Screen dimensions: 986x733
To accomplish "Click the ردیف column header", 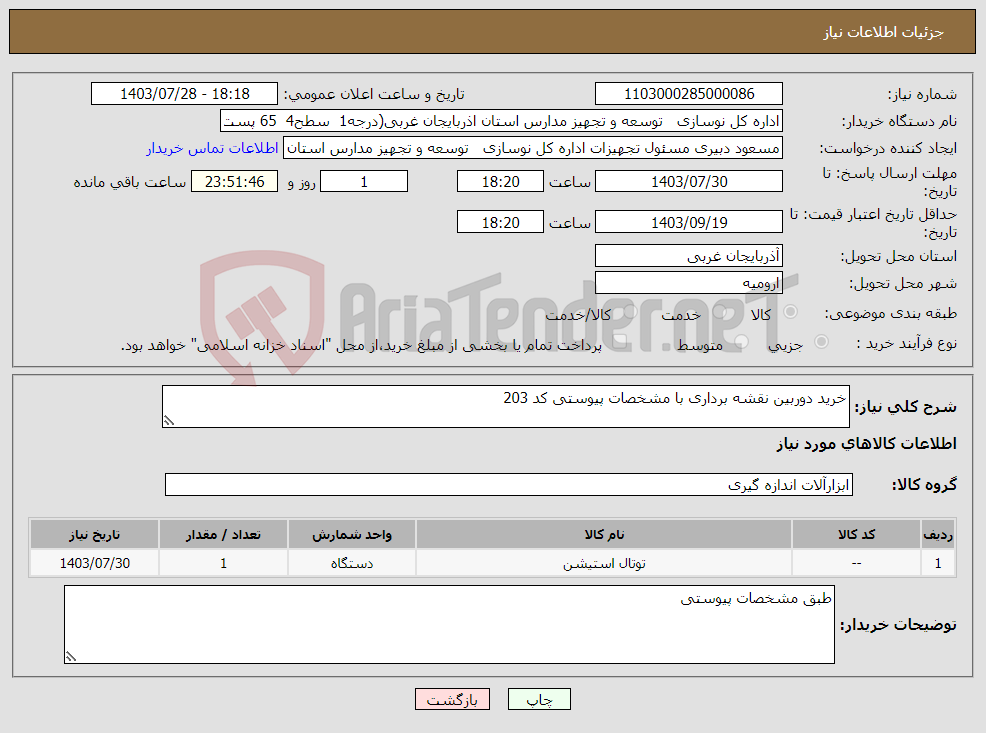I will pos(938,534).
